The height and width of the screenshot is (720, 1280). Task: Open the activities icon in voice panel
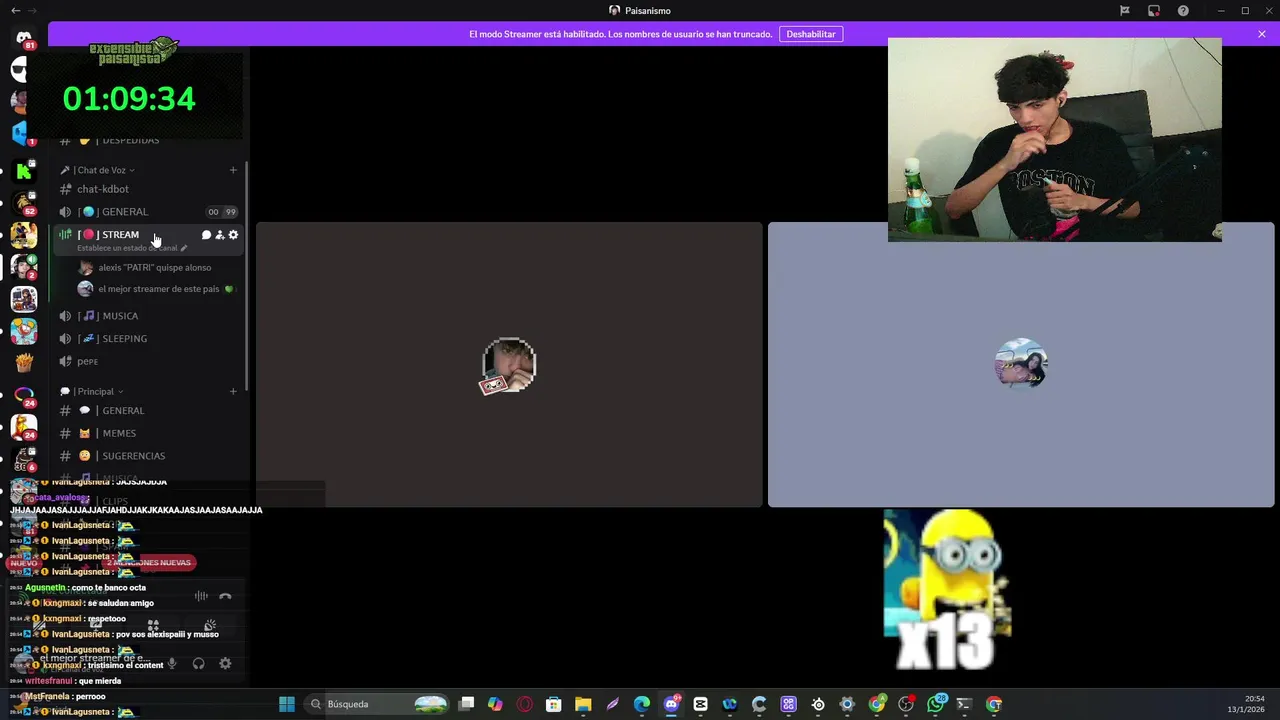click(x=153, y=626)
